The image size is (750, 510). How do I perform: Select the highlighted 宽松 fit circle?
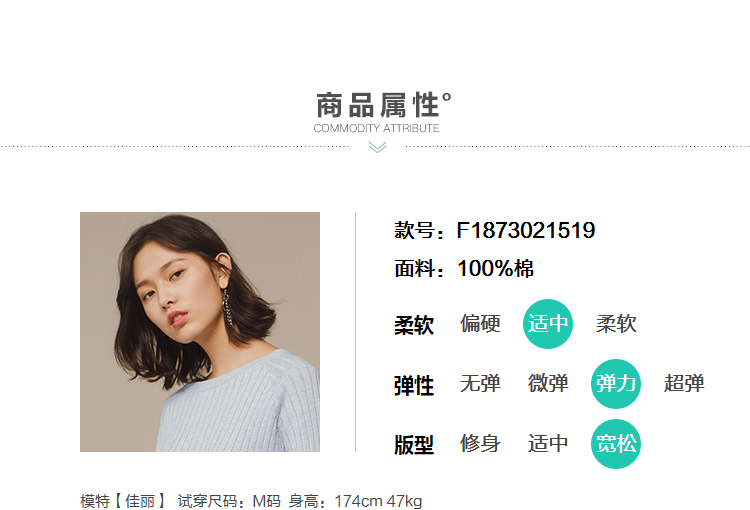pos(616,443)
